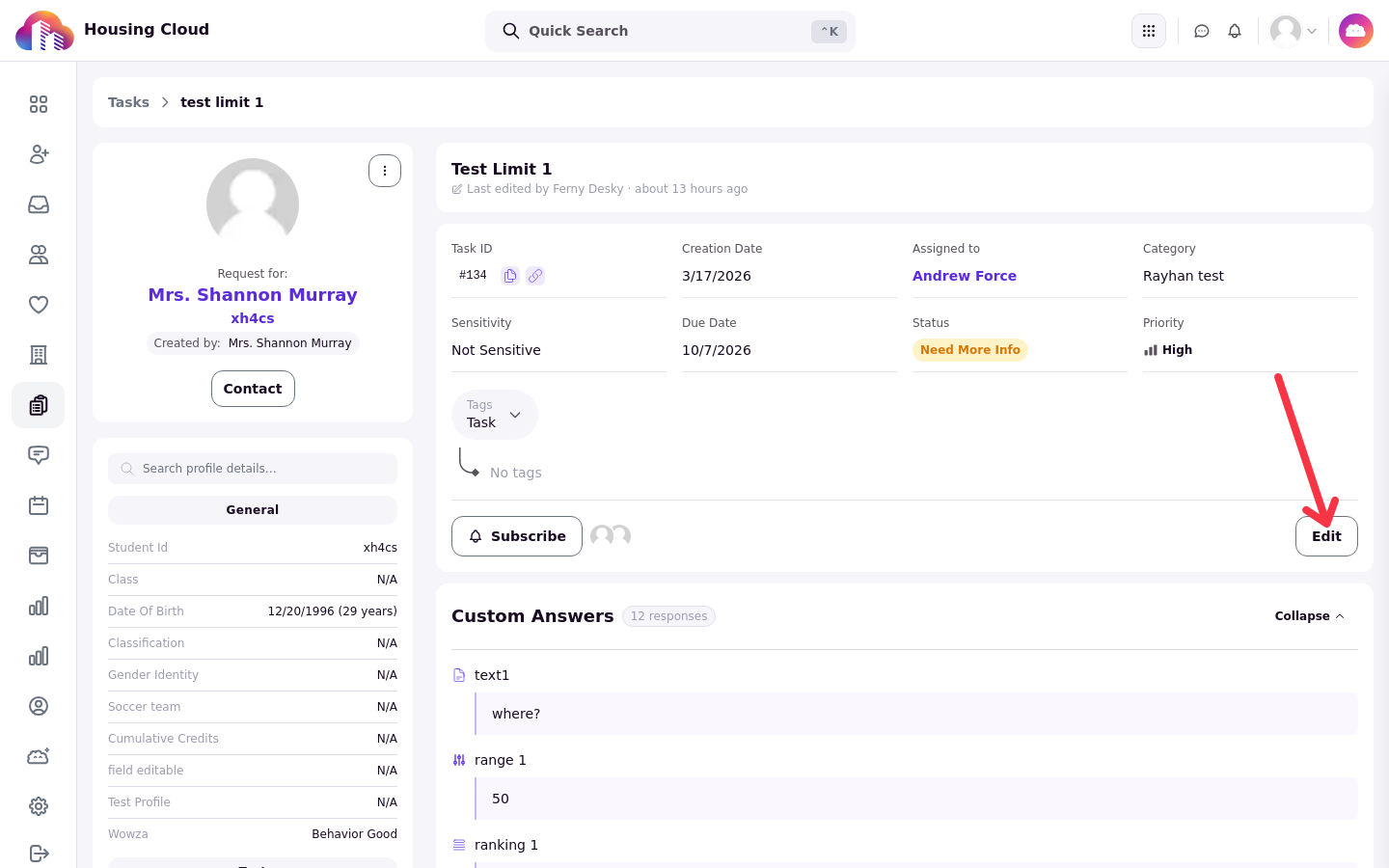Click the Edit button
This screenshot has width=1389, height=868.
pos(1326,536)
